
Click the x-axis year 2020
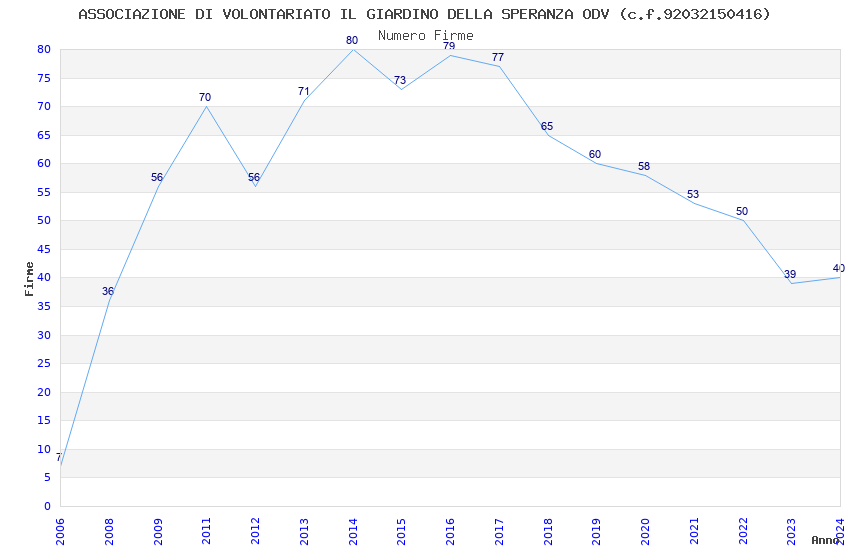click(645, 532)
